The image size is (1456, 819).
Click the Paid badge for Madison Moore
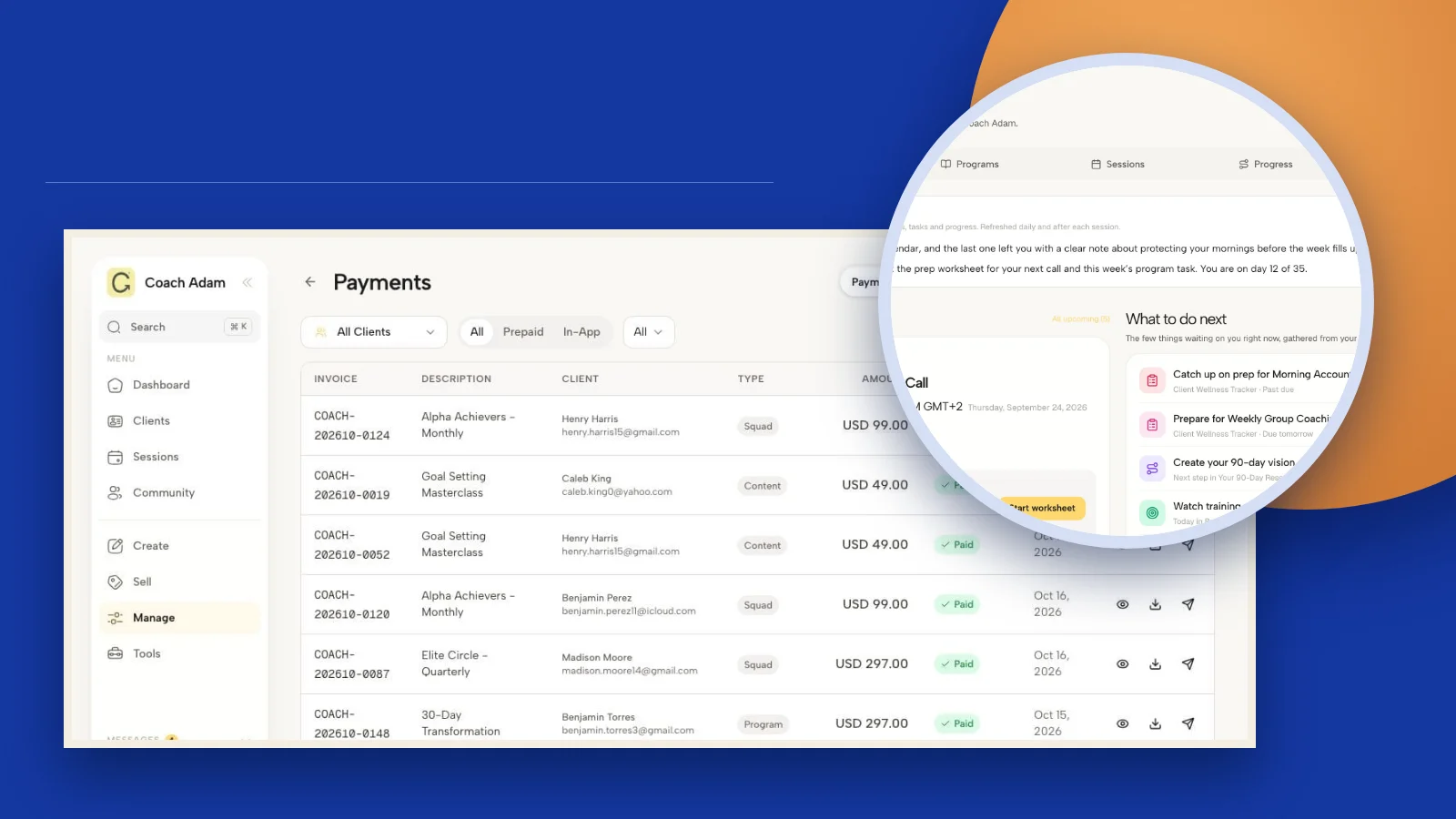(957, 664)
